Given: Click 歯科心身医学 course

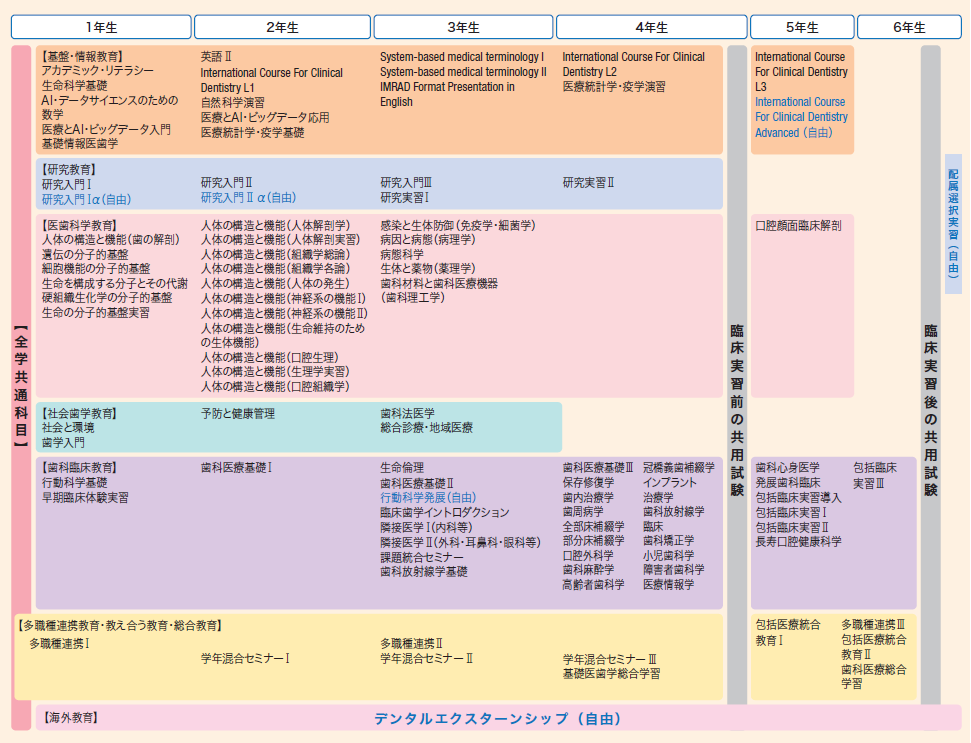Looking at the screenshot, I should coord(787,467).
